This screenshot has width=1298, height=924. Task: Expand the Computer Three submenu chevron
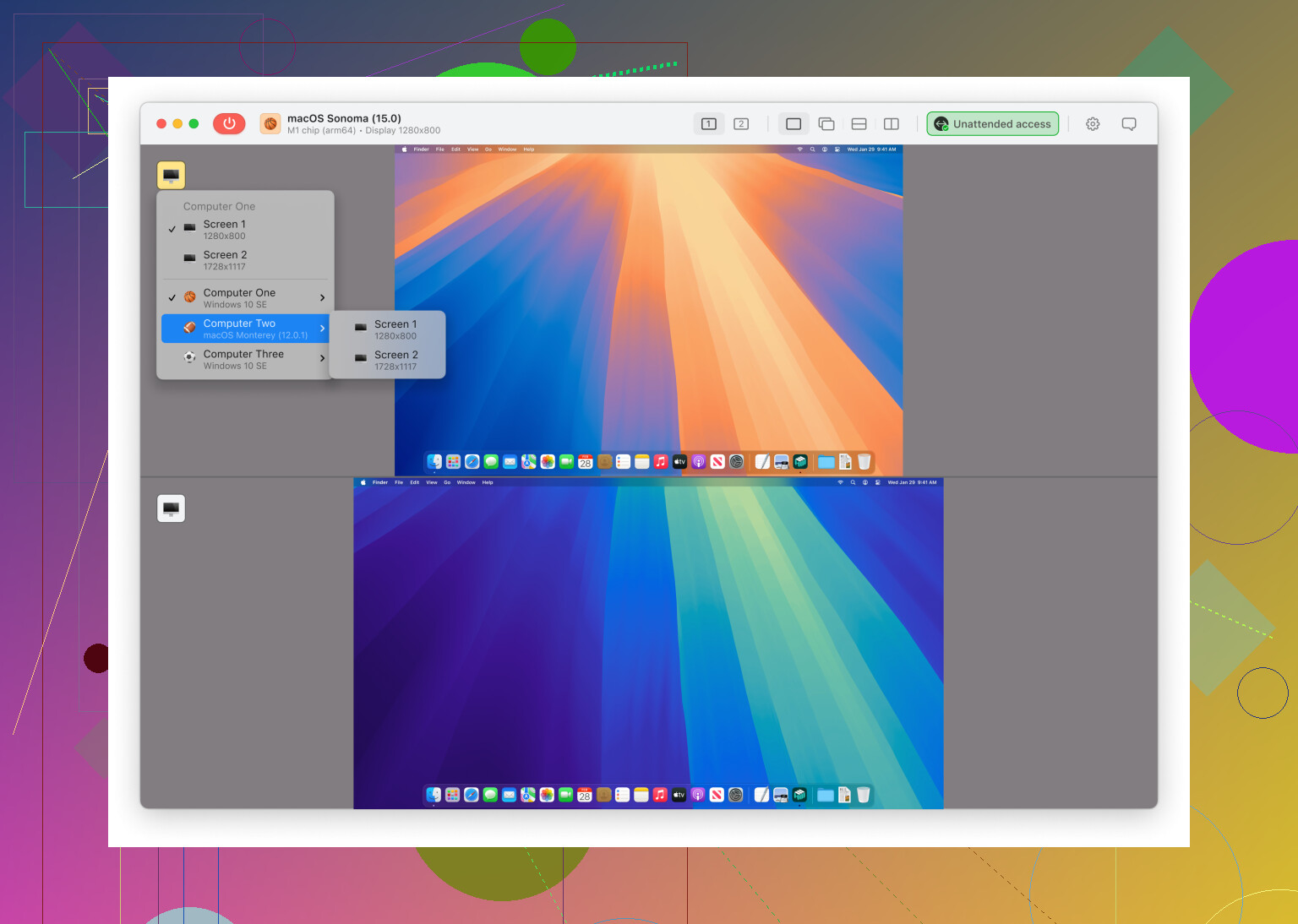click(322, 359)
